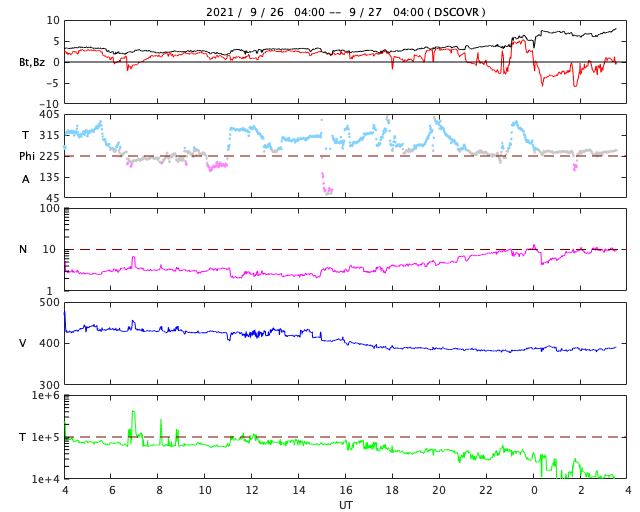Click the 400 tick label on the V panel
Viewport: 640px width, 512px height.
pyautogui.click(x=49, y=343)
